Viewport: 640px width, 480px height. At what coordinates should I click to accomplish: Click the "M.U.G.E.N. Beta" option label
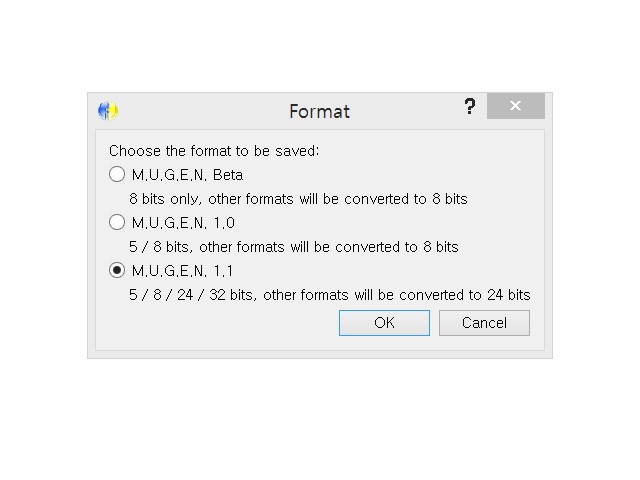pos(187,175)
